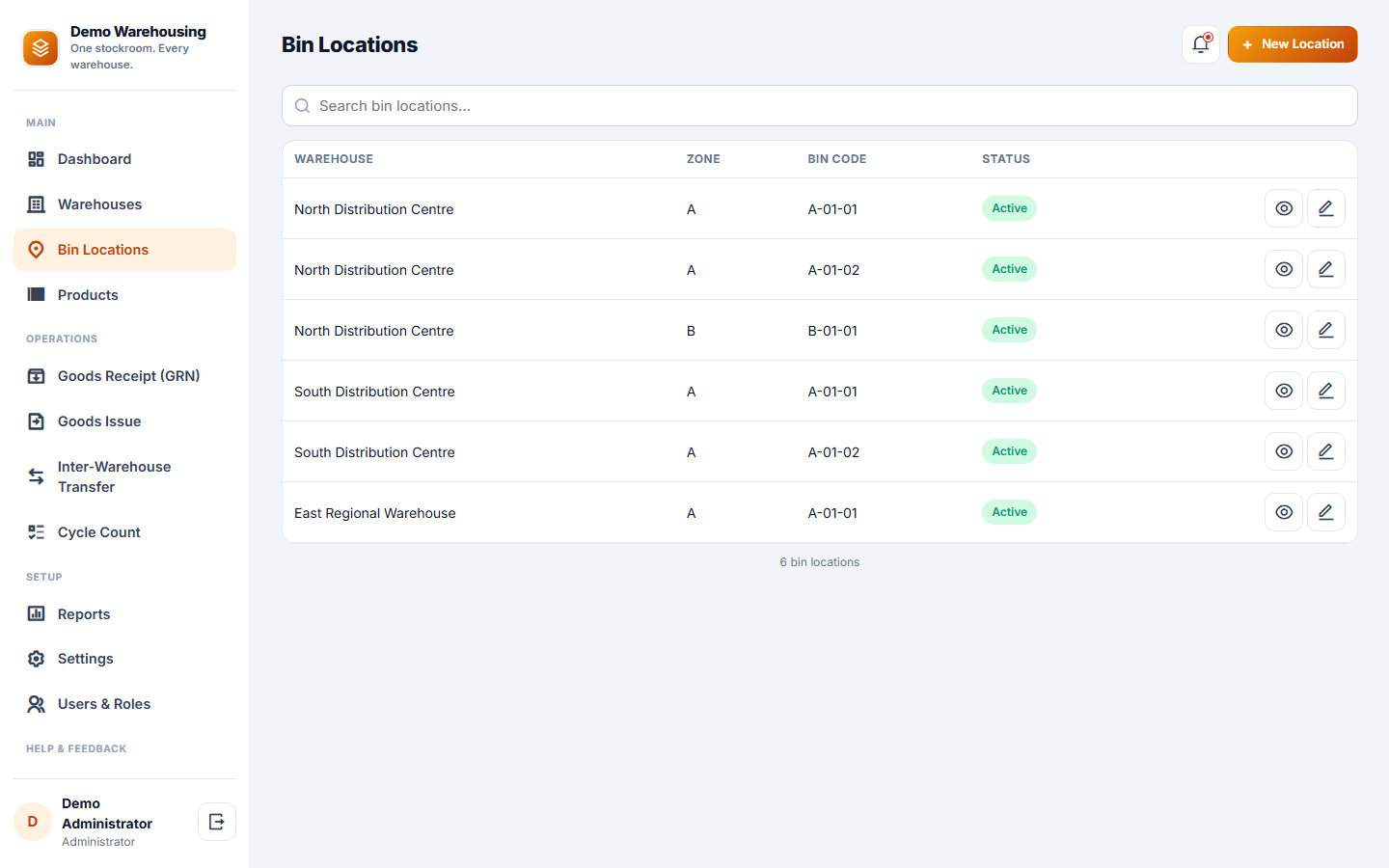This screenshot has width=1389, height=868.
Task: Edit the North Distribution Centre A-01-01 bin
Action: click(x=1326, y=208)
